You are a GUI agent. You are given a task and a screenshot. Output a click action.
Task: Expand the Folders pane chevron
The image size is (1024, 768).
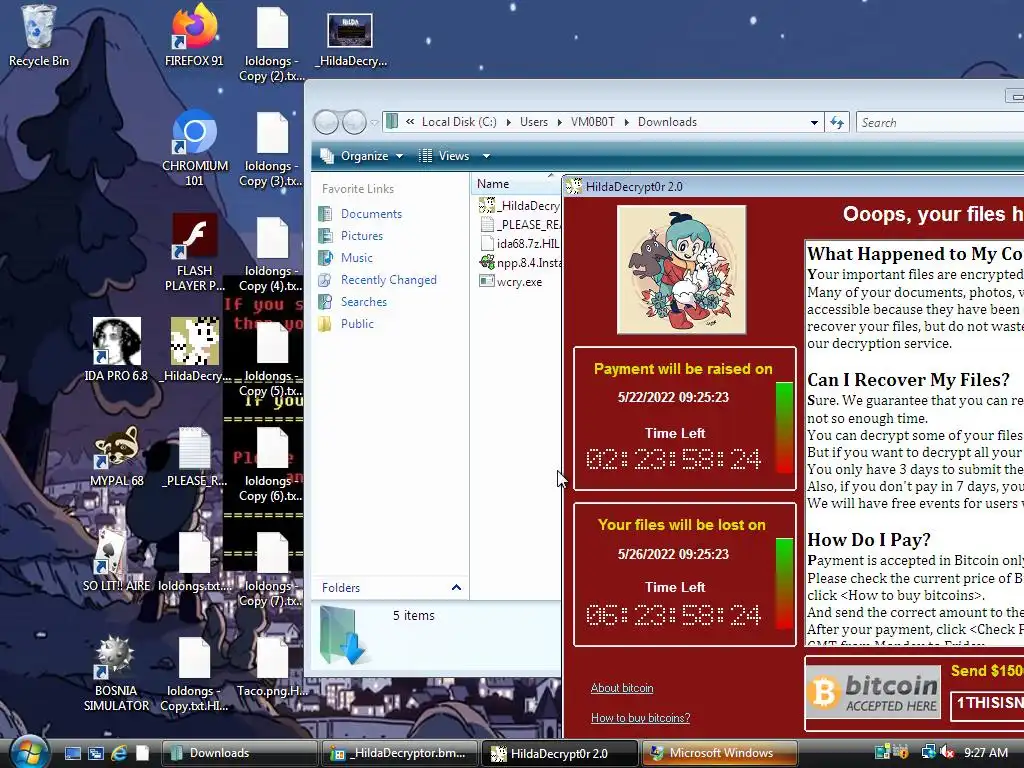coord(456,587)
